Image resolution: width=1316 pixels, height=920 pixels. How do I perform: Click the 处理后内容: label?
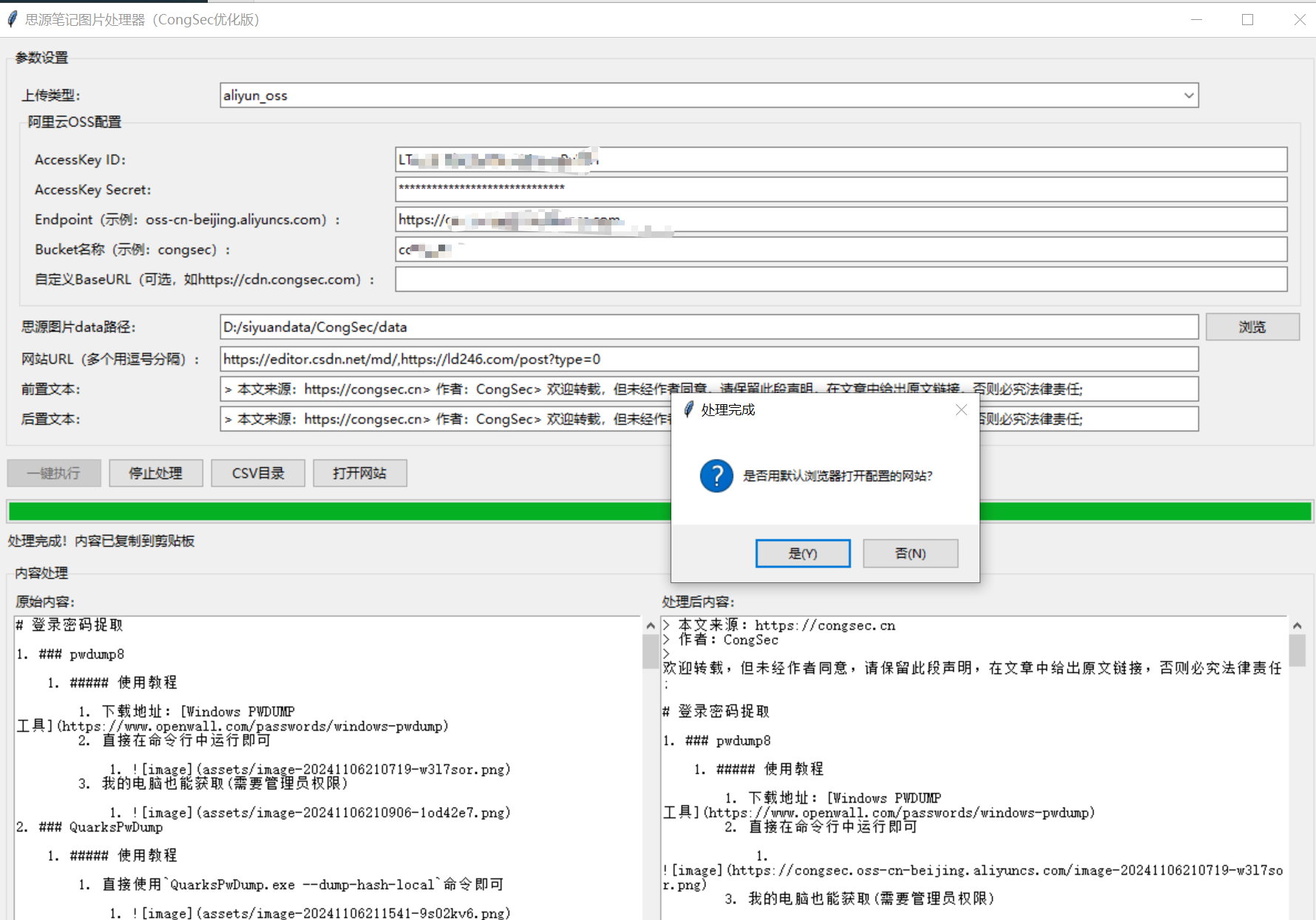(699, 602)
